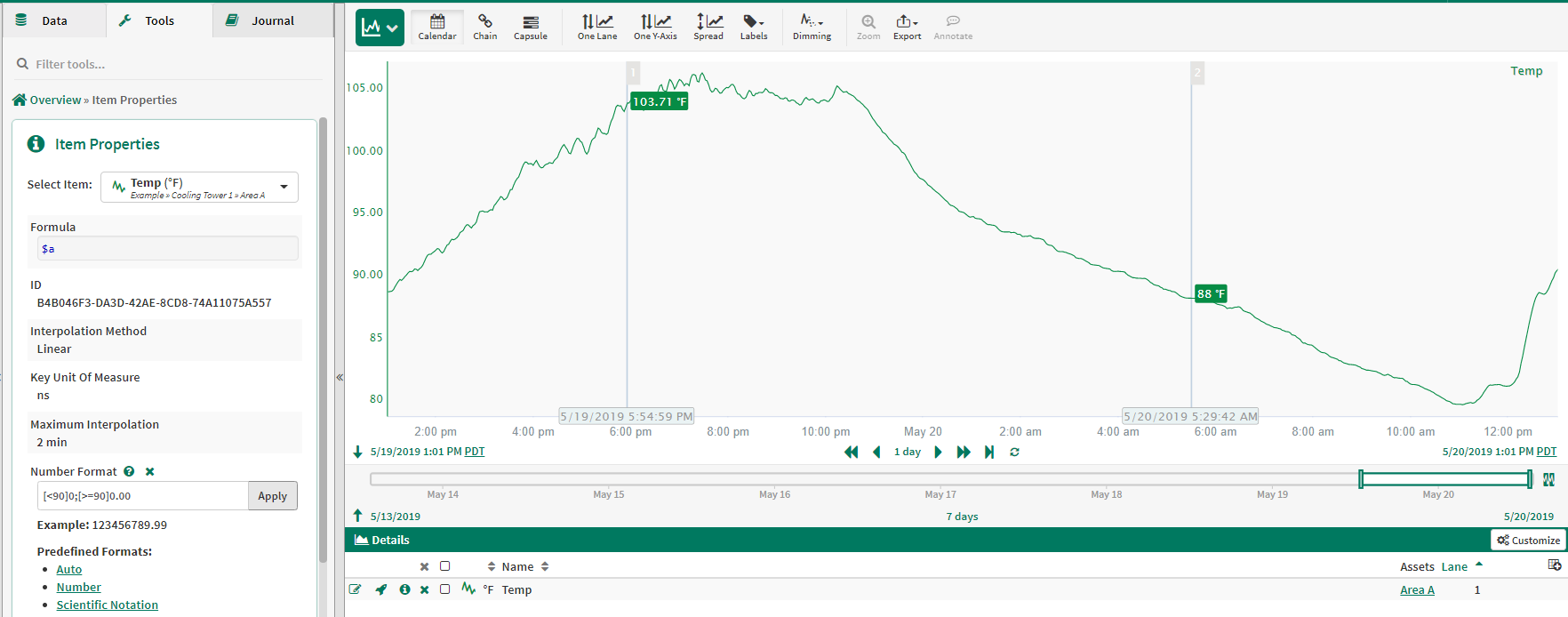Click the investigation range slider bar
Viewport: 1568px width, 617px height.
tap(1444, 480)
